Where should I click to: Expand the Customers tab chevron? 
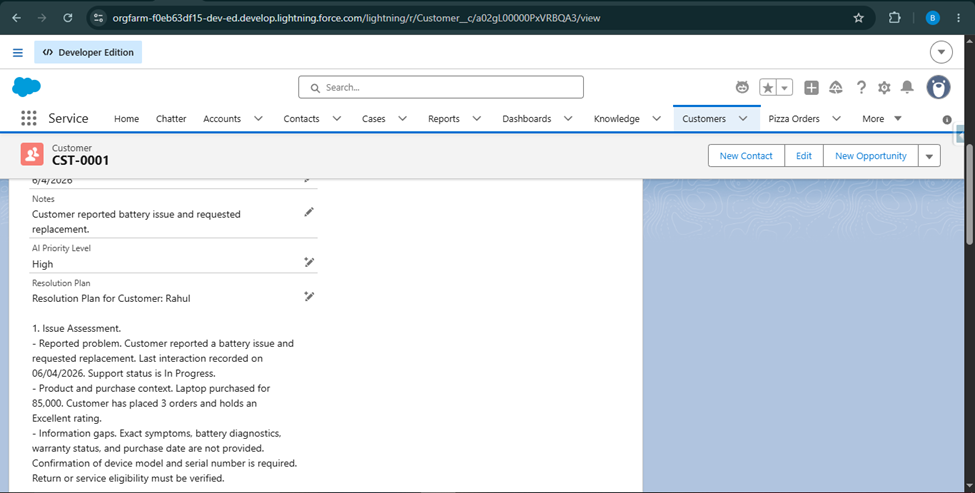point(743,118)
